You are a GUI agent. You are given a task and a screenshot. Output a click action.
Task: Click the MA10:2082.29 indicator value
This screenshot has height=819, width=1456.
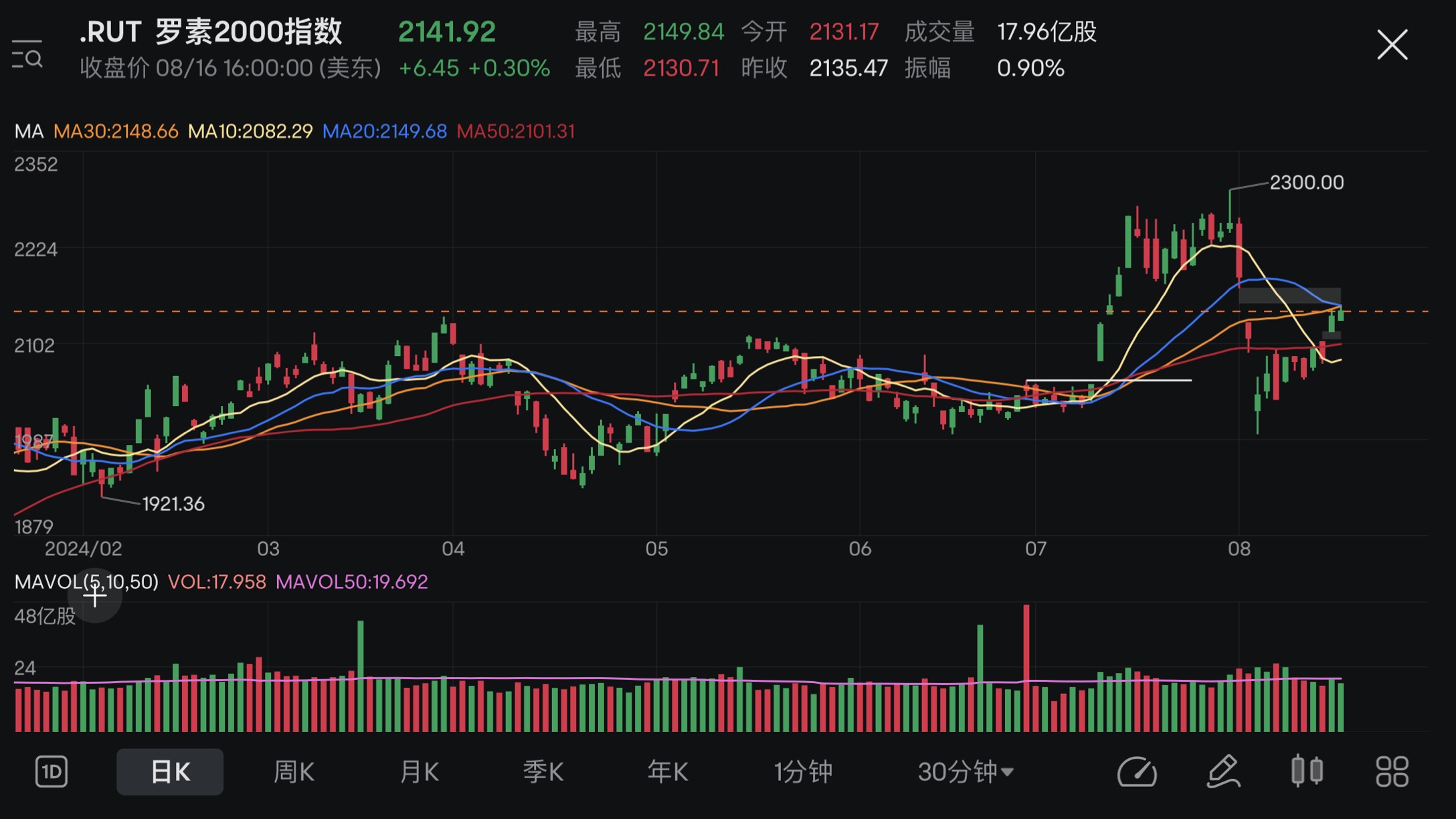[250, 131]
